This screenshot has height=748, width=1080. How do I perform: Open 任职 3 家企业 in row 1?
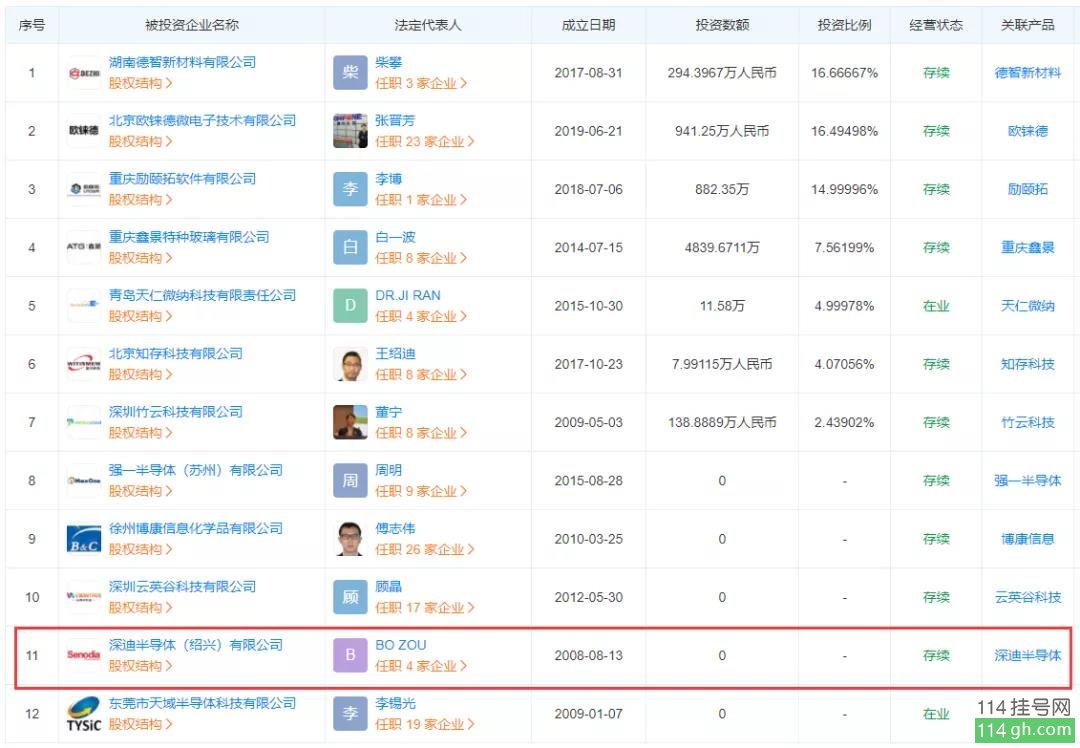(x=421, y=83)
